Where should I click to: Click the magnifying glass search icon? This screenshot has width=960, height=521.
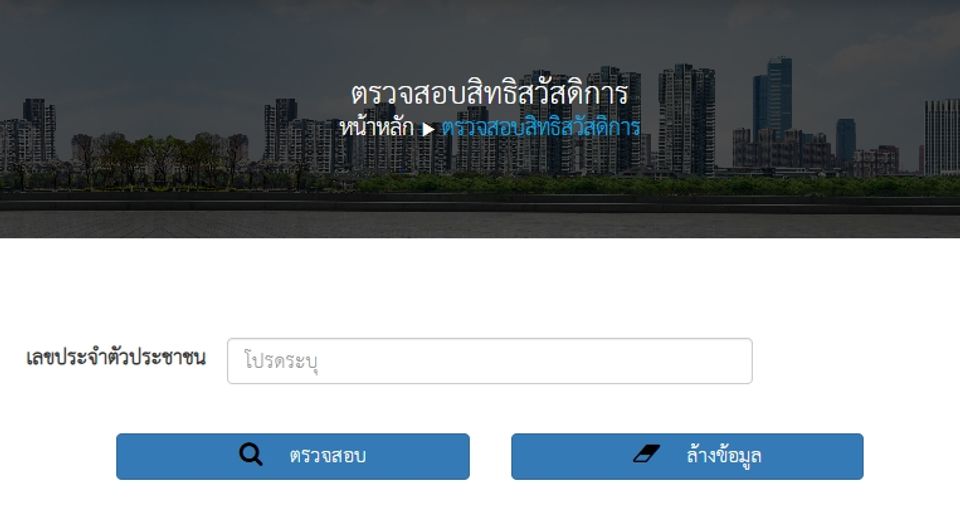click(250, 455)
